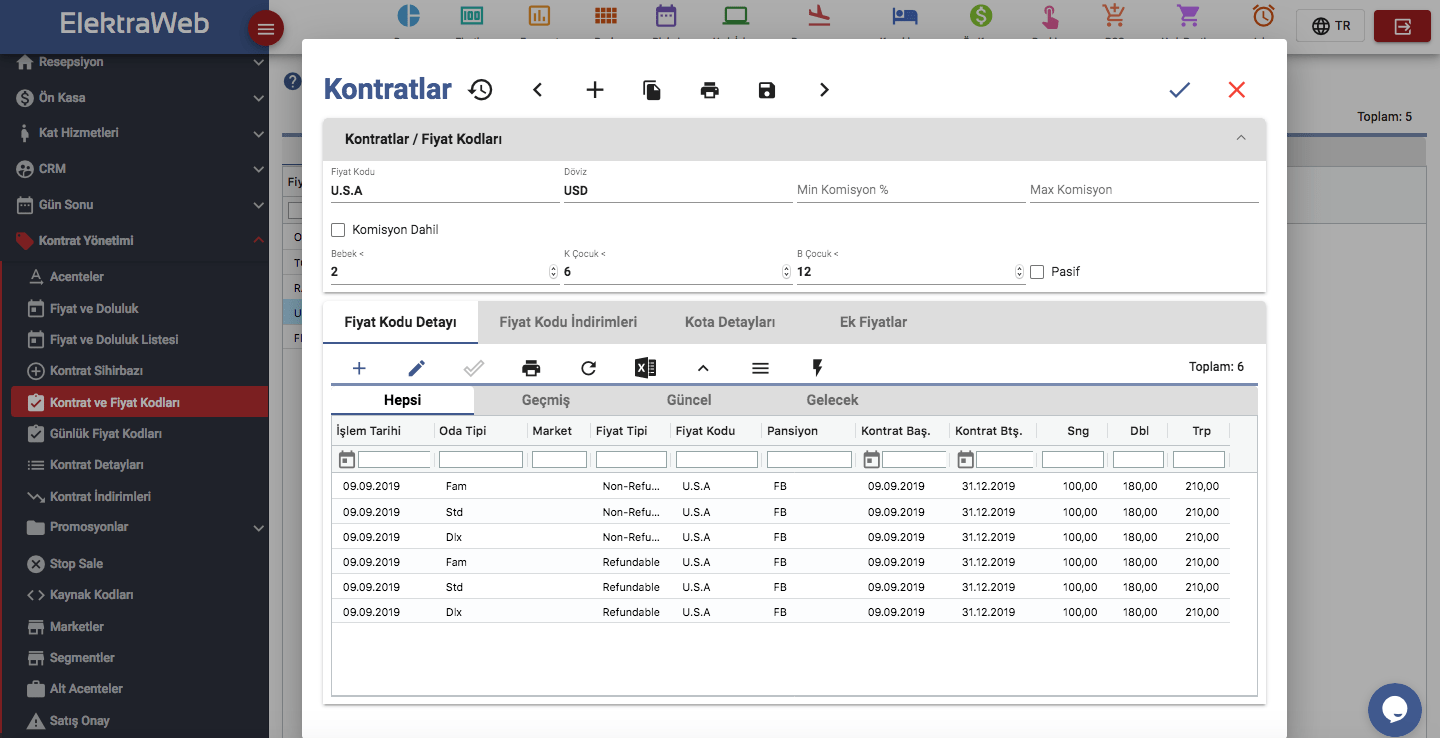Viewport: 1440px width, 738px height.
Task: Select the Geçmiş filter tab
Action: [546, 400]
